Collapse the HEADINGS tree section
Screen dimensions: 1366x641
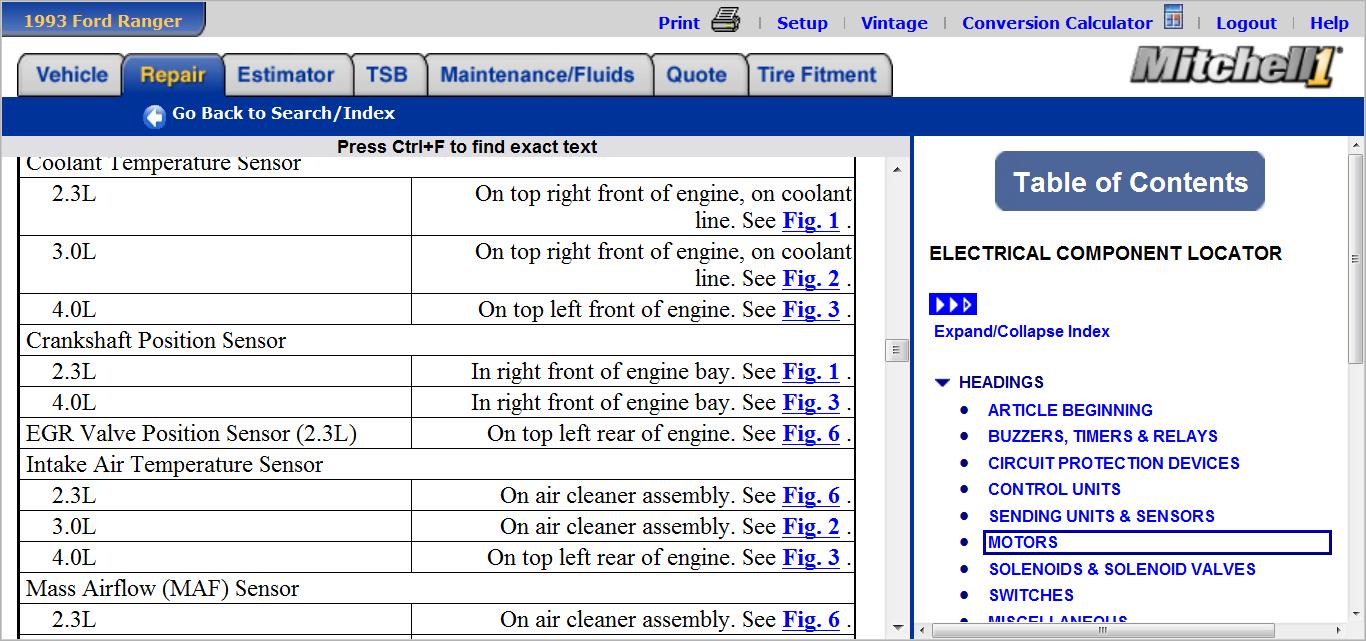pos(941,382)
